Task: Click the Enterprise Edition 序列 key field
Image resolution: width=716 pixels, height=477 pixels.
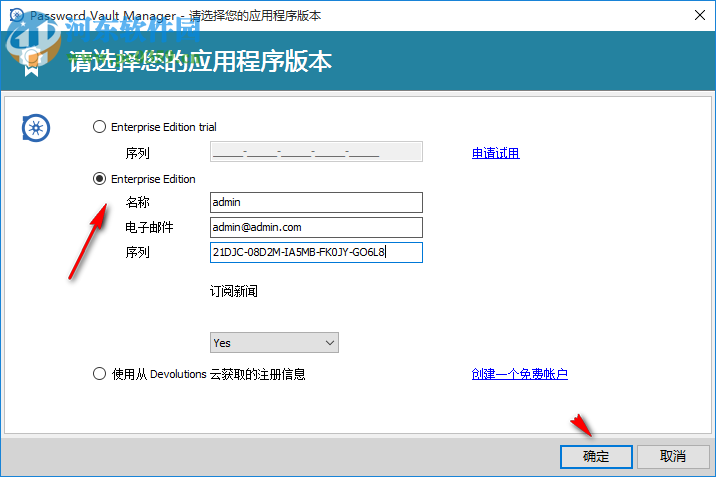Action: pos(316,252)
